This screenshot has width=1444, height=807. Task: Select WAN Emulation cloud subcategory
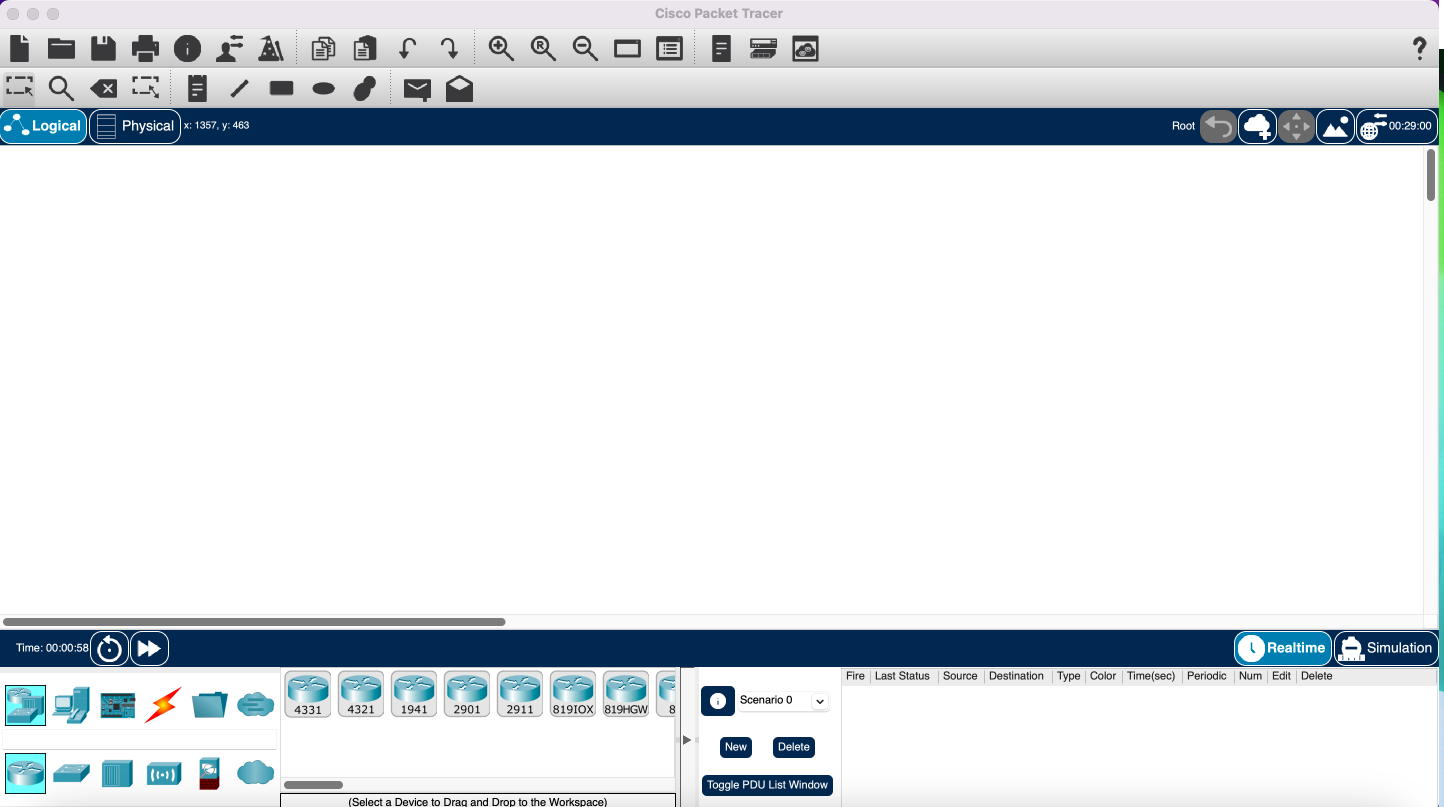click(x=256, y=773)
